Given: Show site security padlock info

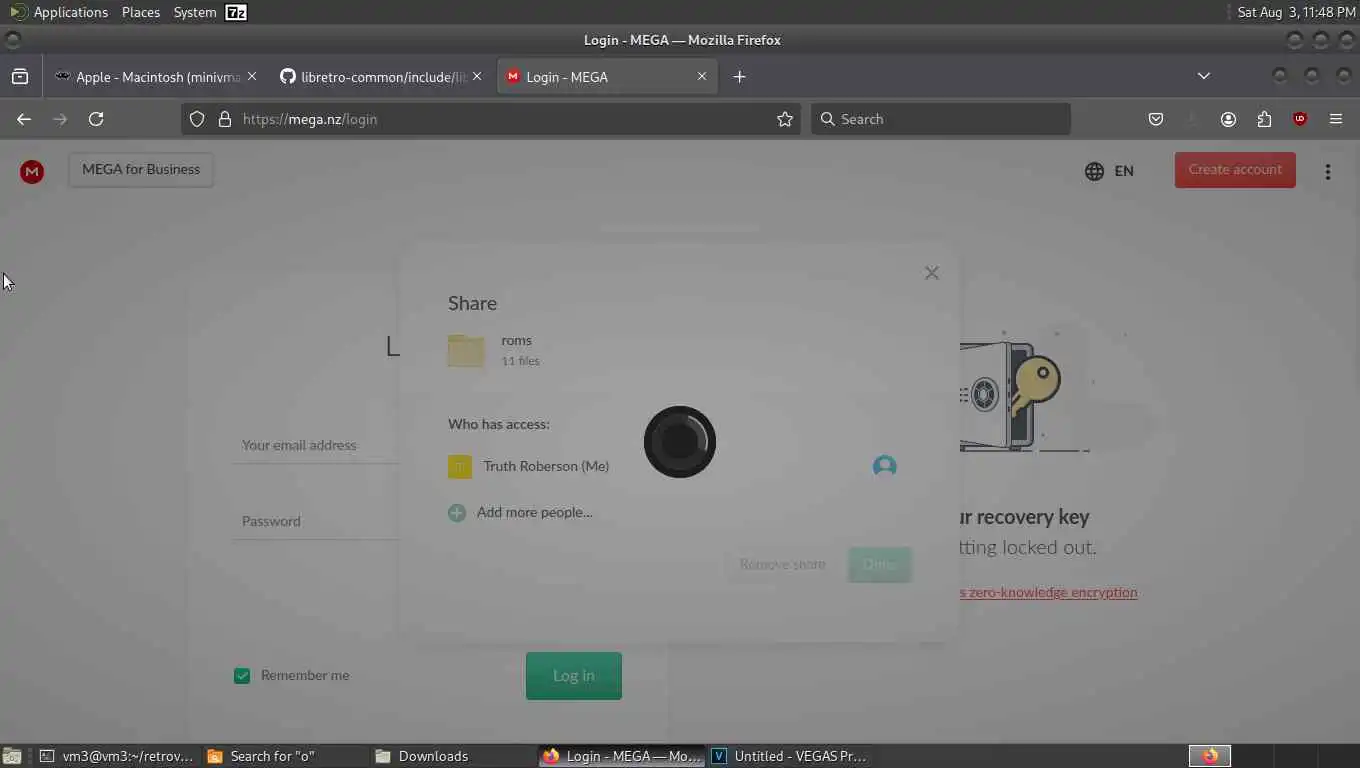Looking at the screenshot, I should (x=225, y=119).
